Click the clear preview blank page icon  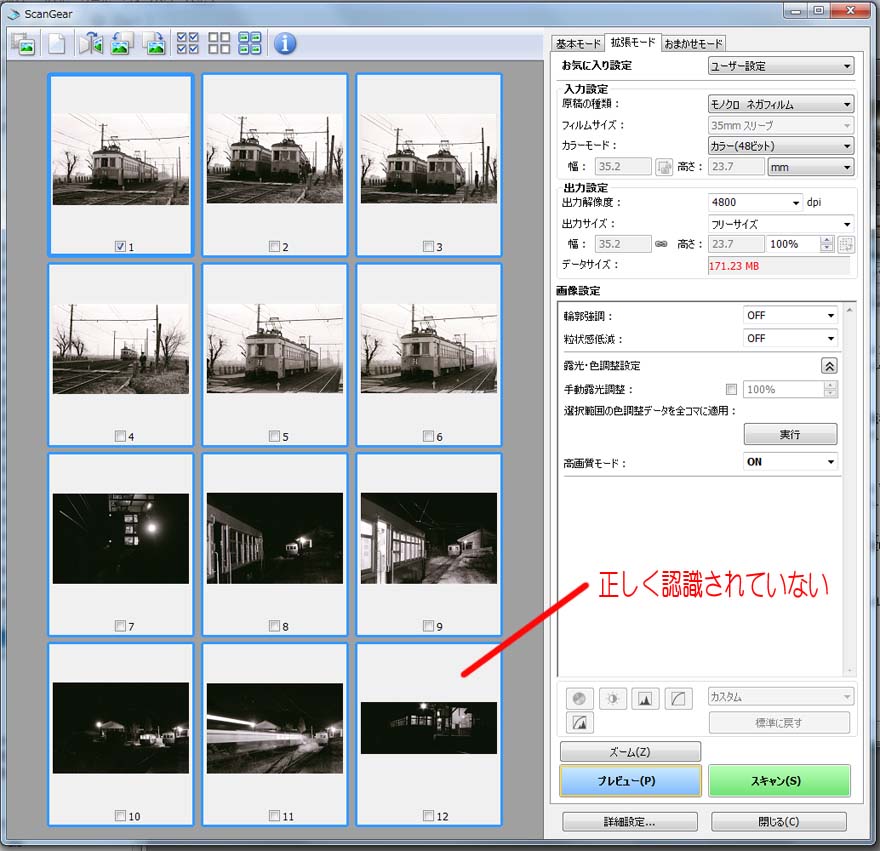(57, 43)
